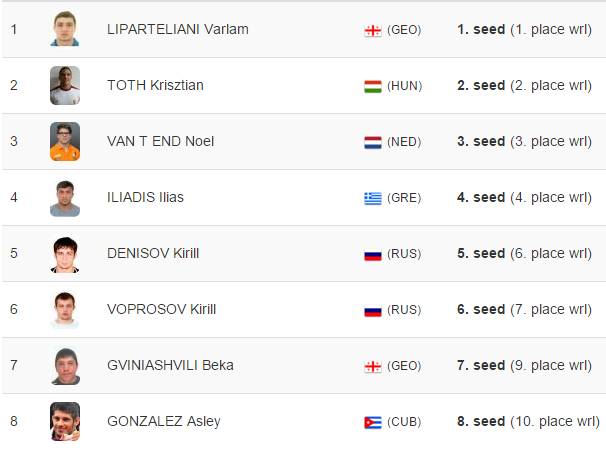Click the (HUN) country code
The height and width of the screenshot is (449, 606).
click(x=404, y=86)
